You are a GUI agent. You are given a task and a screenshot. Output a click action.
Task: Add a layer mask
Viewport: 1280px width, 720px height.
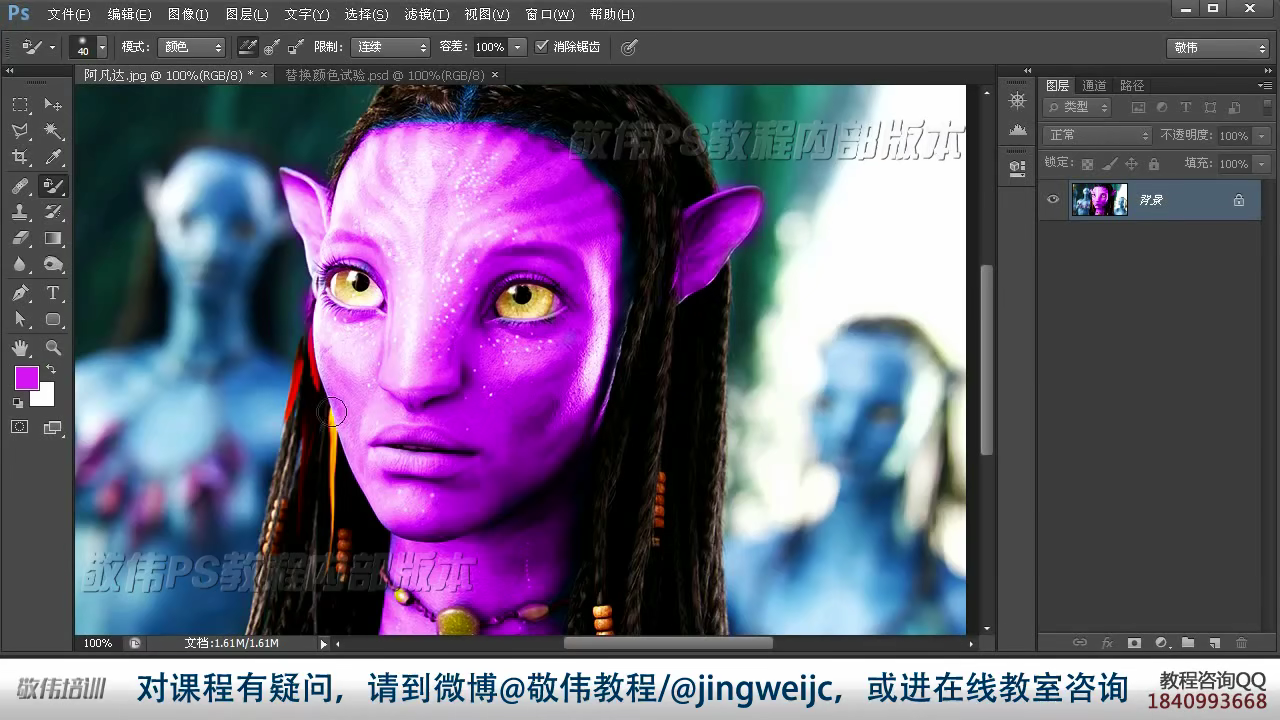point(1134,643)
